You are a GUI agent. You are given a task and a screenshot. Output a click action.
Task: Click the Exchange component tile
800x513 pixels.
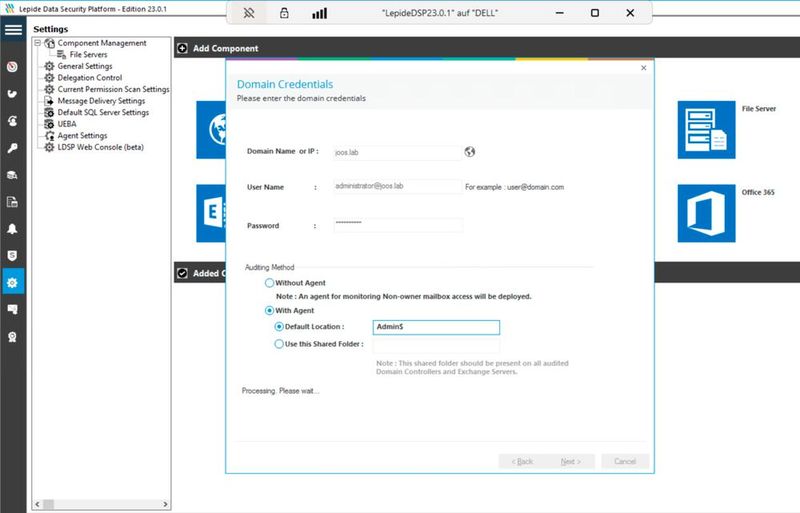point(211,213)
